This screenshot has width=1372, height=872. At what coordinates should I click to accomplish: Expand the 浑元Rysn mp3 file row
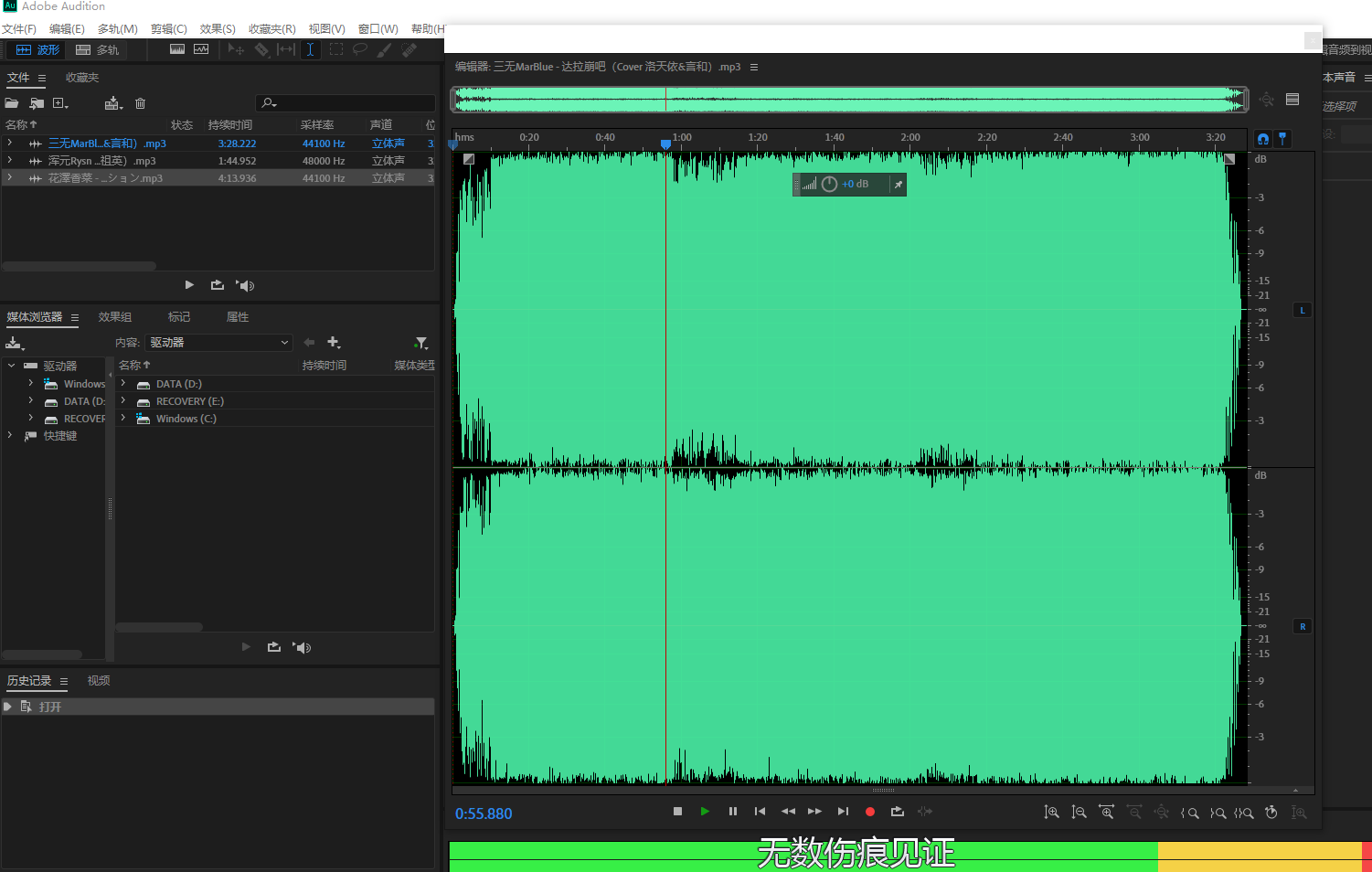pos(10,161)
